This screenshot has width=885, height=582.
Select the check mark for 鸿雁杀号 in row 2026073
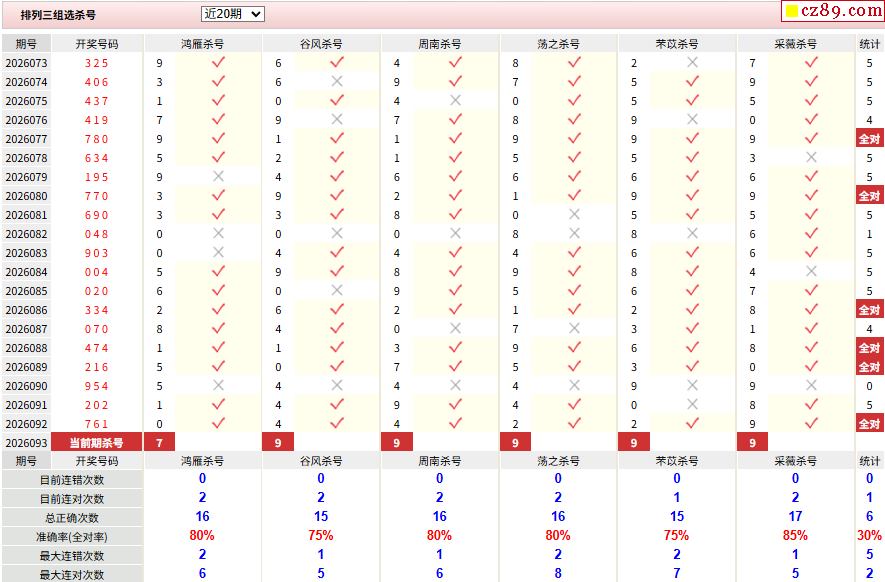tap(218, 62)
